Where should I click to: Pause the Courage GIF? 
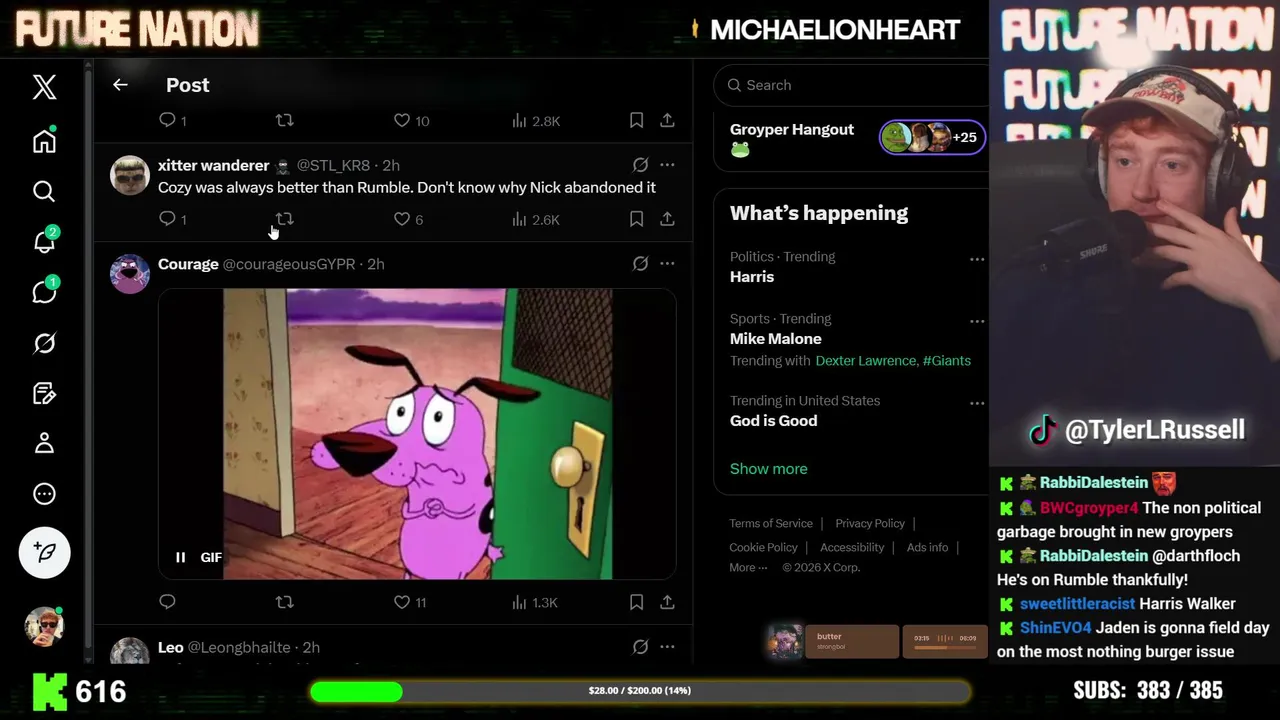181,557
